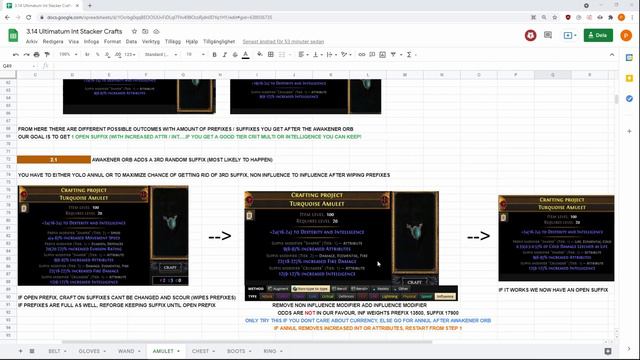Open the Redigera menu
640x360 pixels.
tap(53, 42)
